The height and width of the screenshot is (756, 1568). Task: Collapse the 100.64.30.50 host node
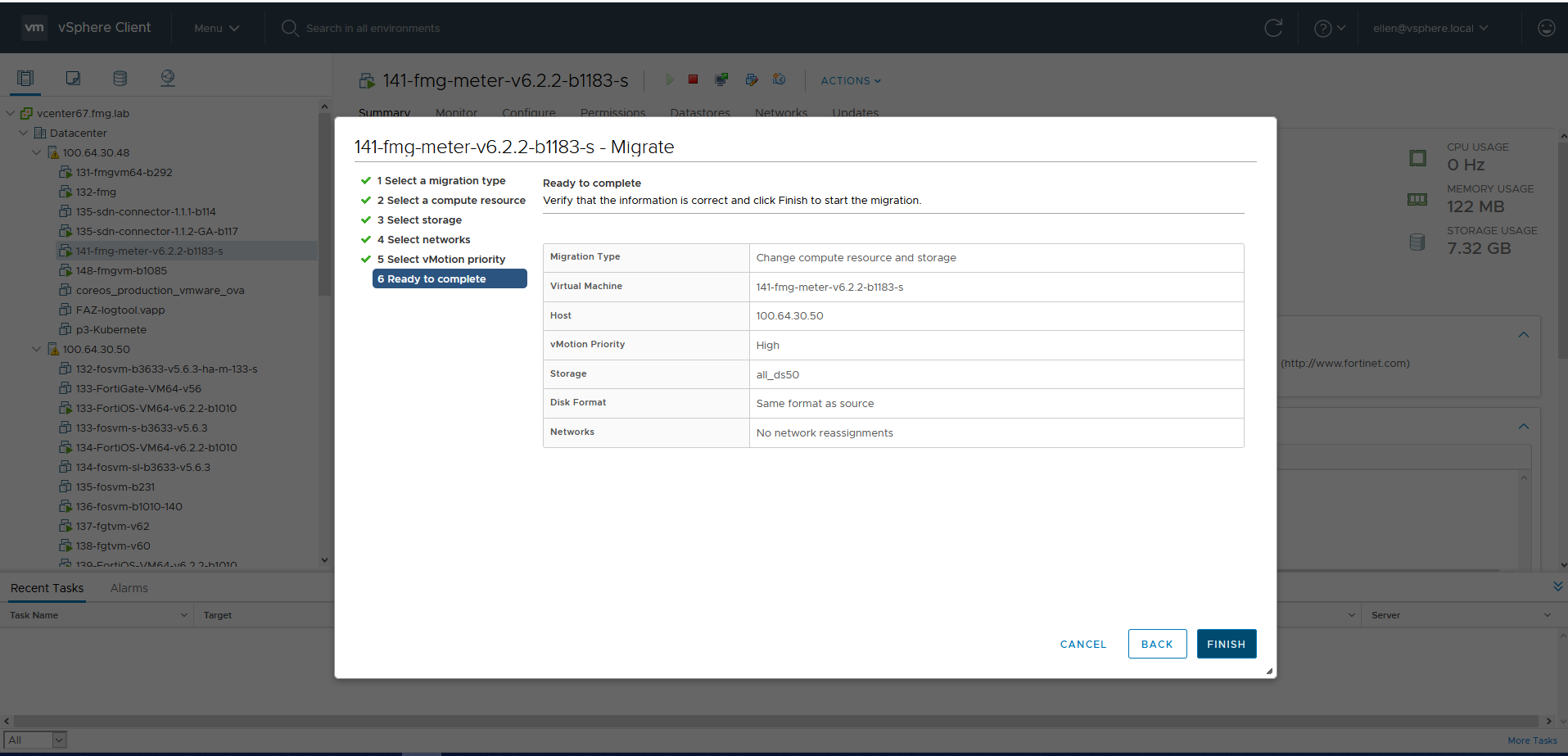(36, 349)
